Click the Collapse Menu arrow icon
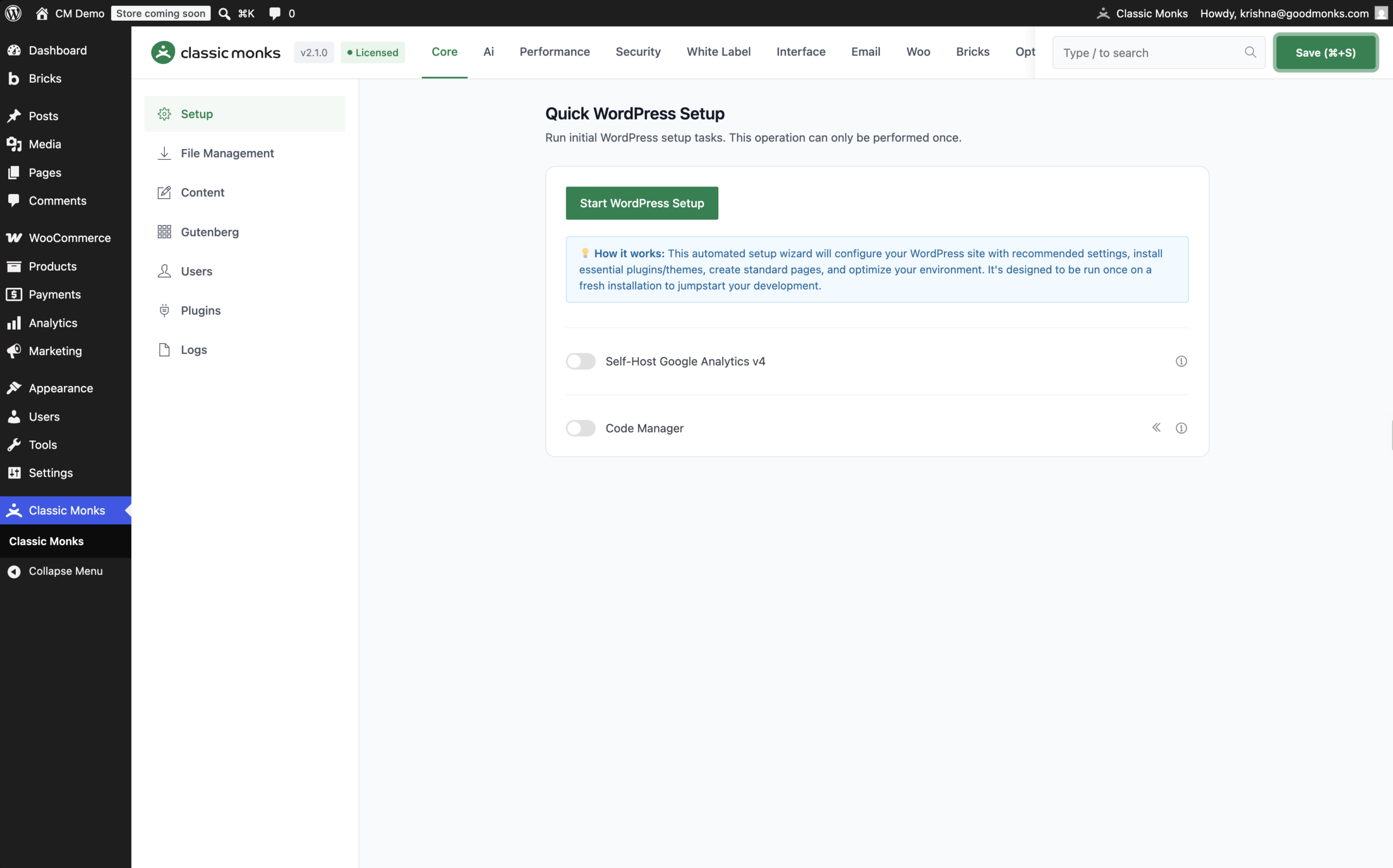The image size is (1393, 868). tap(14, 571)
